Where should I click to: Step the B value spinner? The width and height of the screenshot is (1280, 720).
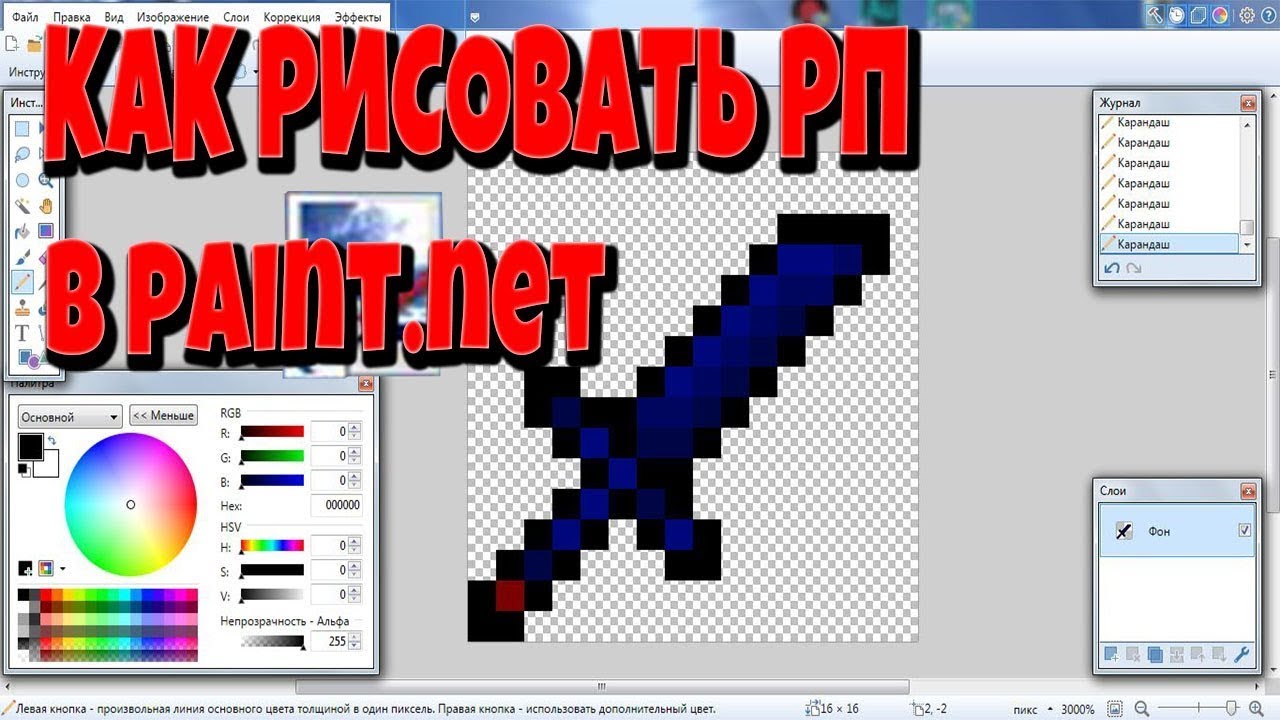point(354,481)
